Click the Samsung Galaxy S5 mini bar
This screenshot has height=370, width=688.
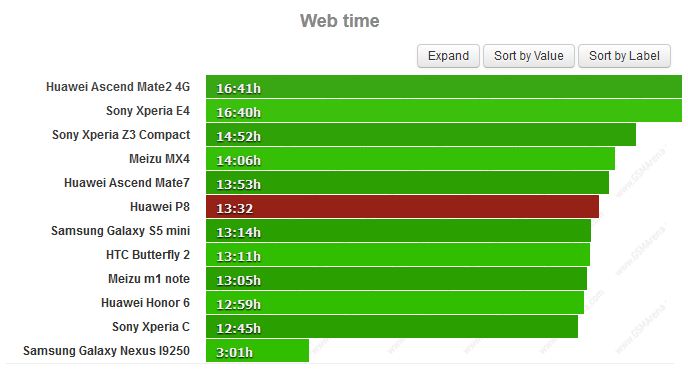pos(398,230)
